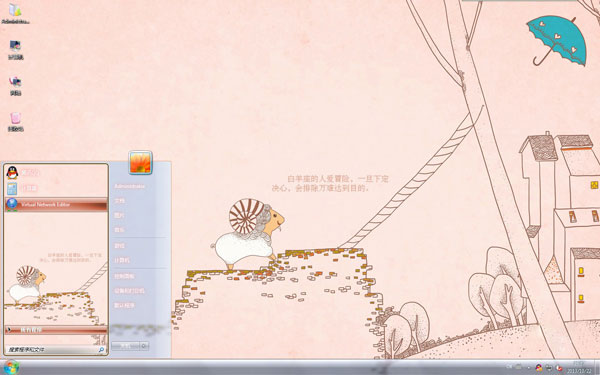Image resolution: width=600 pixels, height=375 pixels.
Task: Open the Computer desktop icon
Action: [15, 50]
